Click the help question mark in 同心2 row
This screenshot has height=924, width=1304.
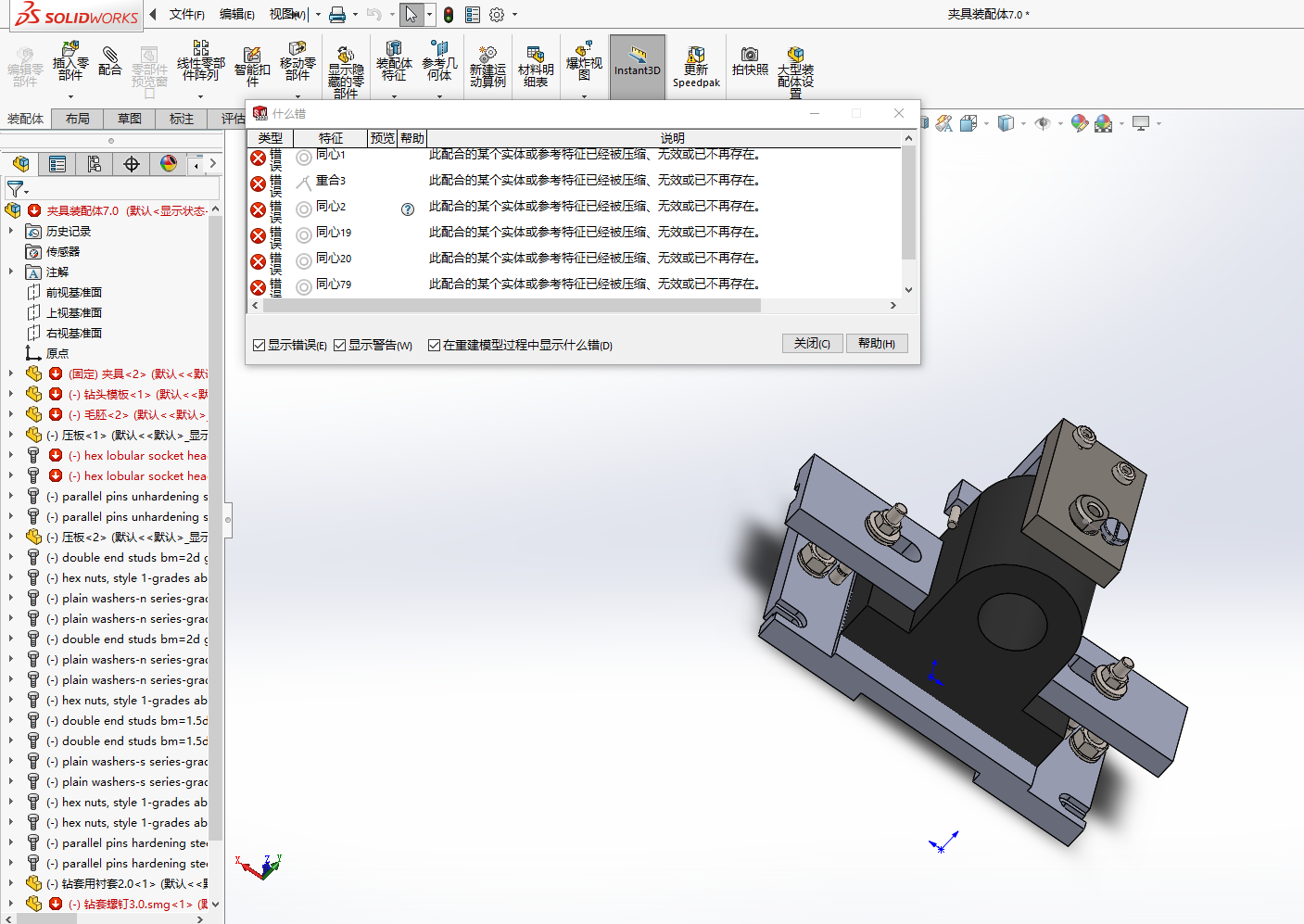pyautogui.click(x=408, y=209)
